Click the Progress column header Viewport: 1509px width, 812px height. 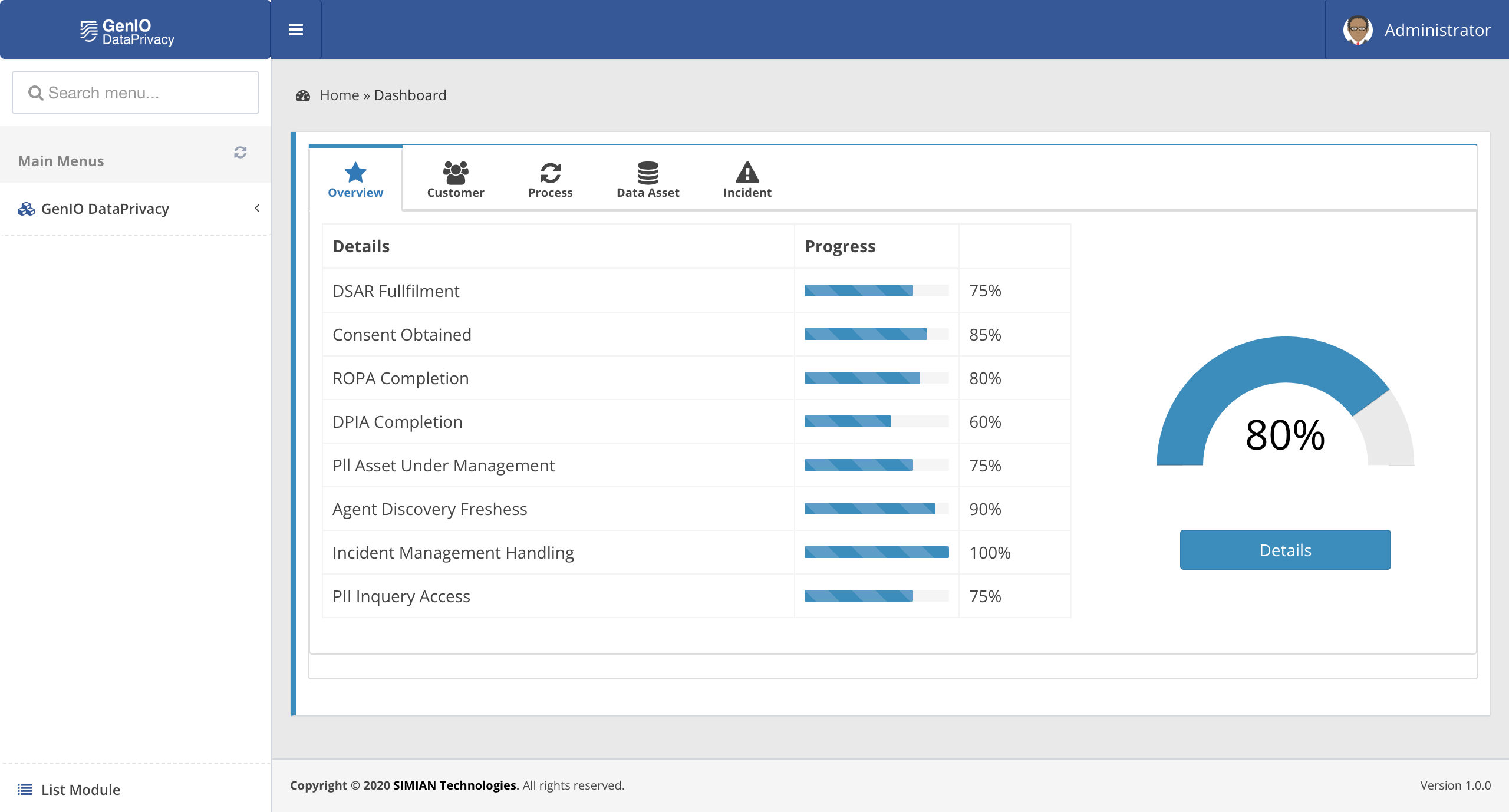click(840, 246)
